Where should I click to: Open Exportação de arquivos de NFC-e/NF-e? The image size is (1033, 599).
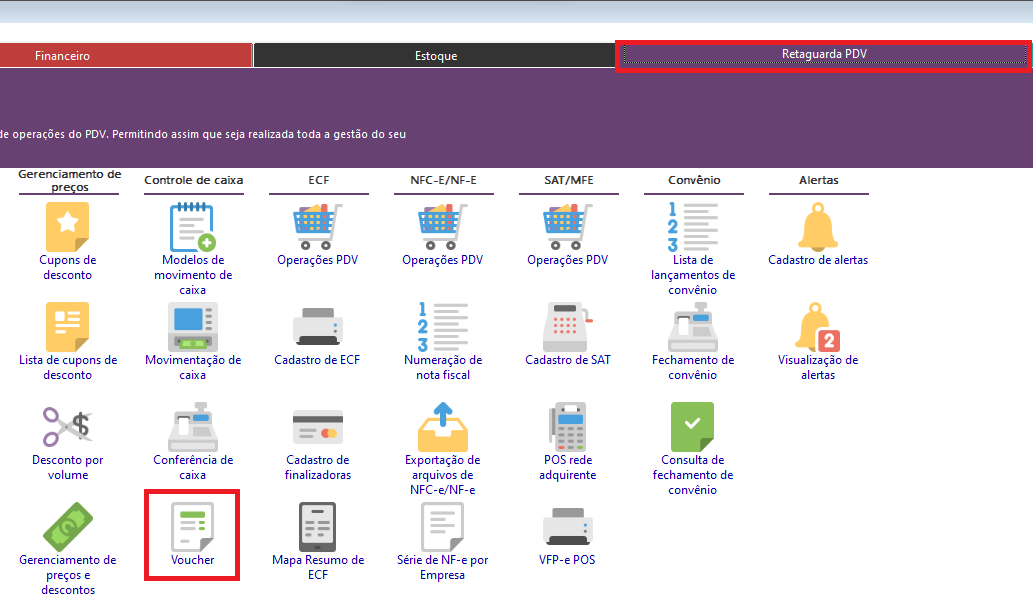pyautogui.click(x=442, y=427)
